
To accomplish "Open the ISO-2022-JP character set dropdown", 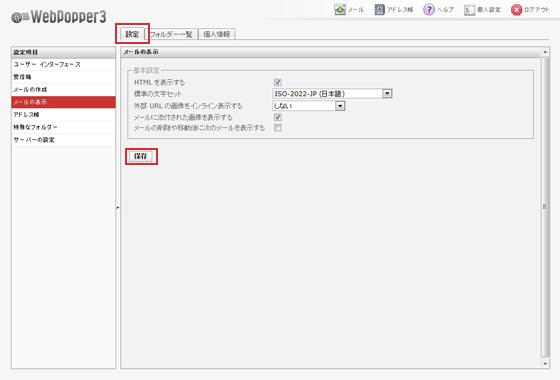I will [332, 94].
